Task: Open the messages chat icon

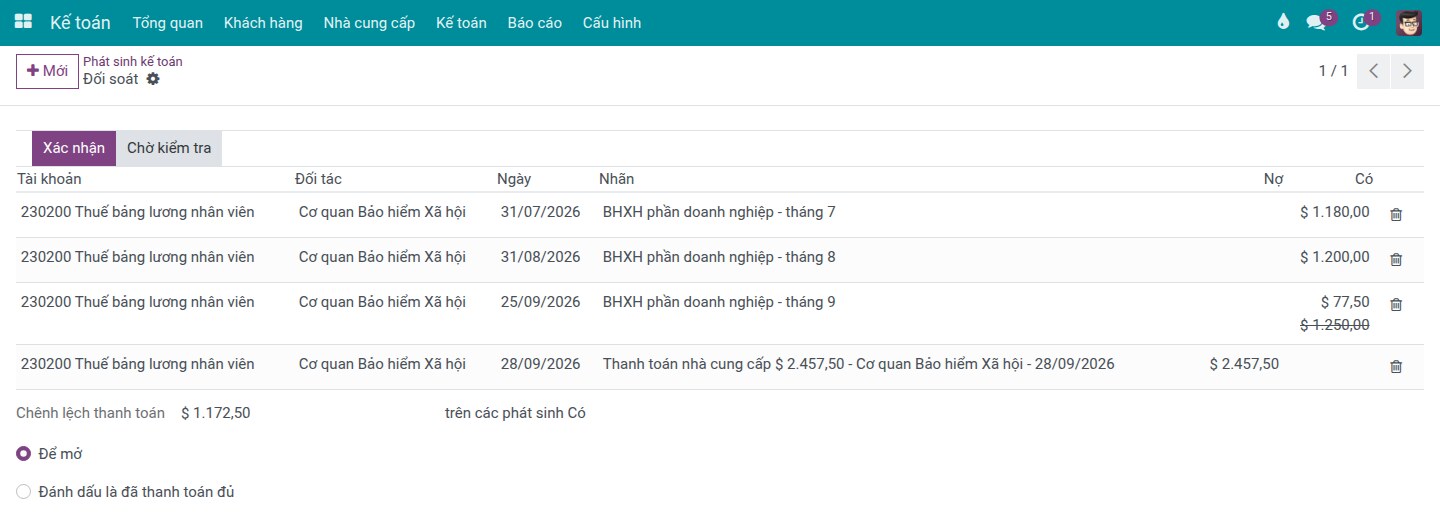Action: pyautogui.click(x=1316, y=22)
